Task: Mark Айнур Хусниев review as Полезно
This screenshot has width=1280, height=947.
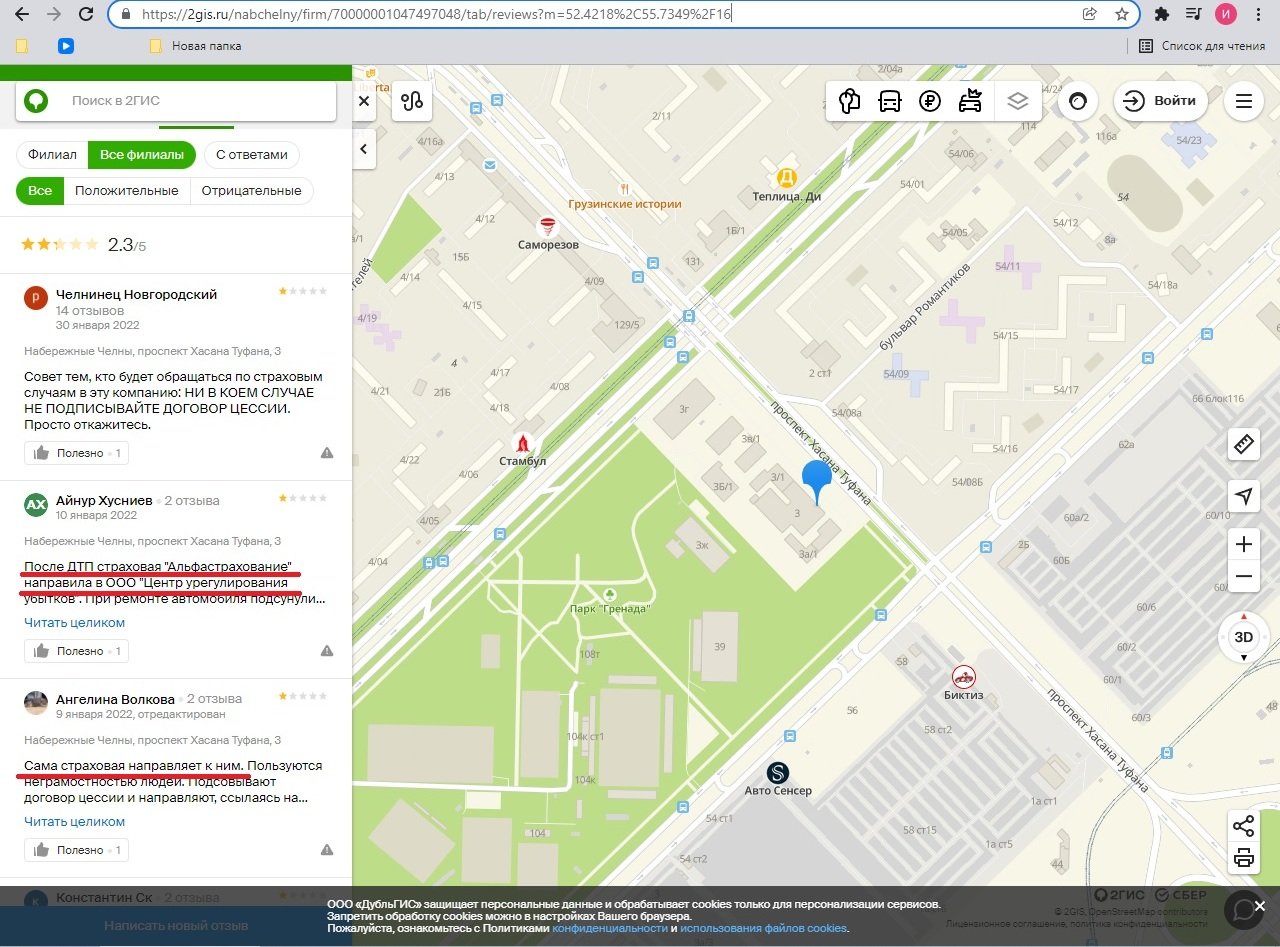Action: click(x=77, y=651)
